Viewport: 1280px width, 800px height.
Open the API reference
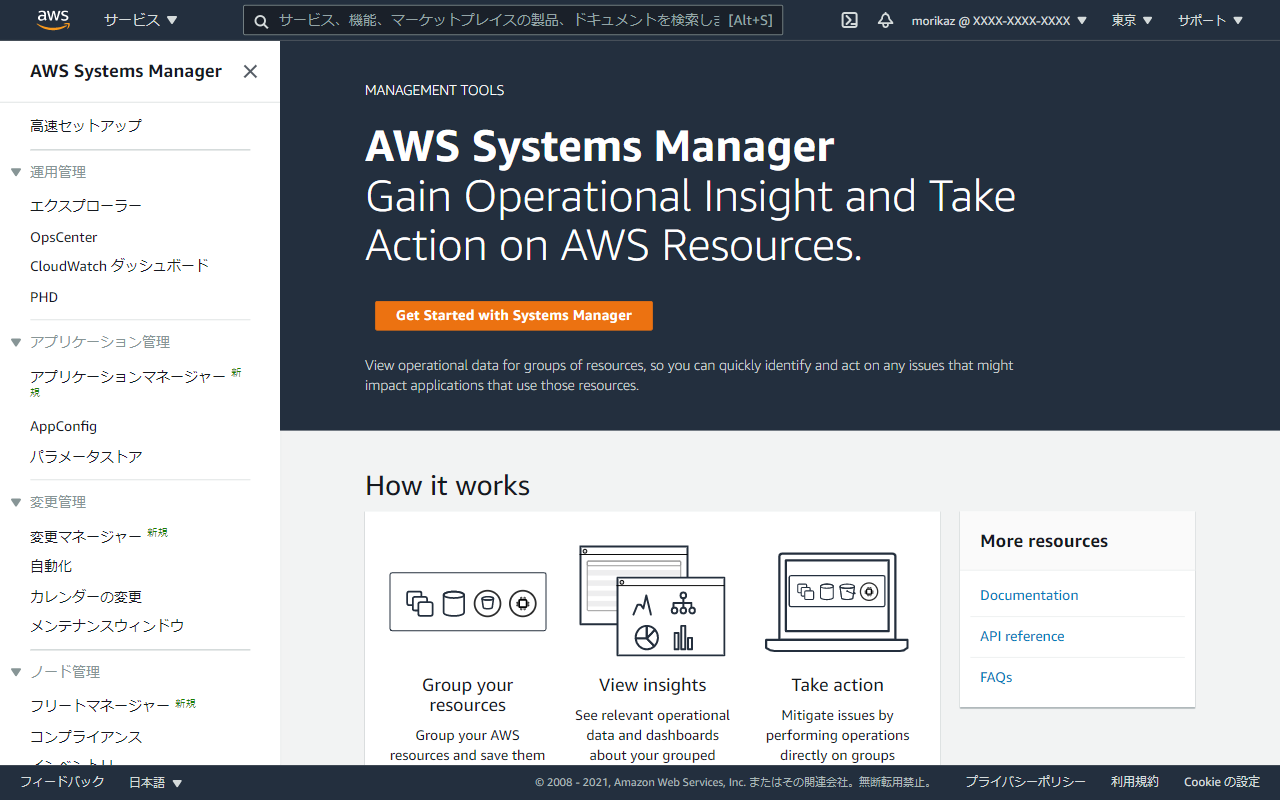pos(1022,636)
